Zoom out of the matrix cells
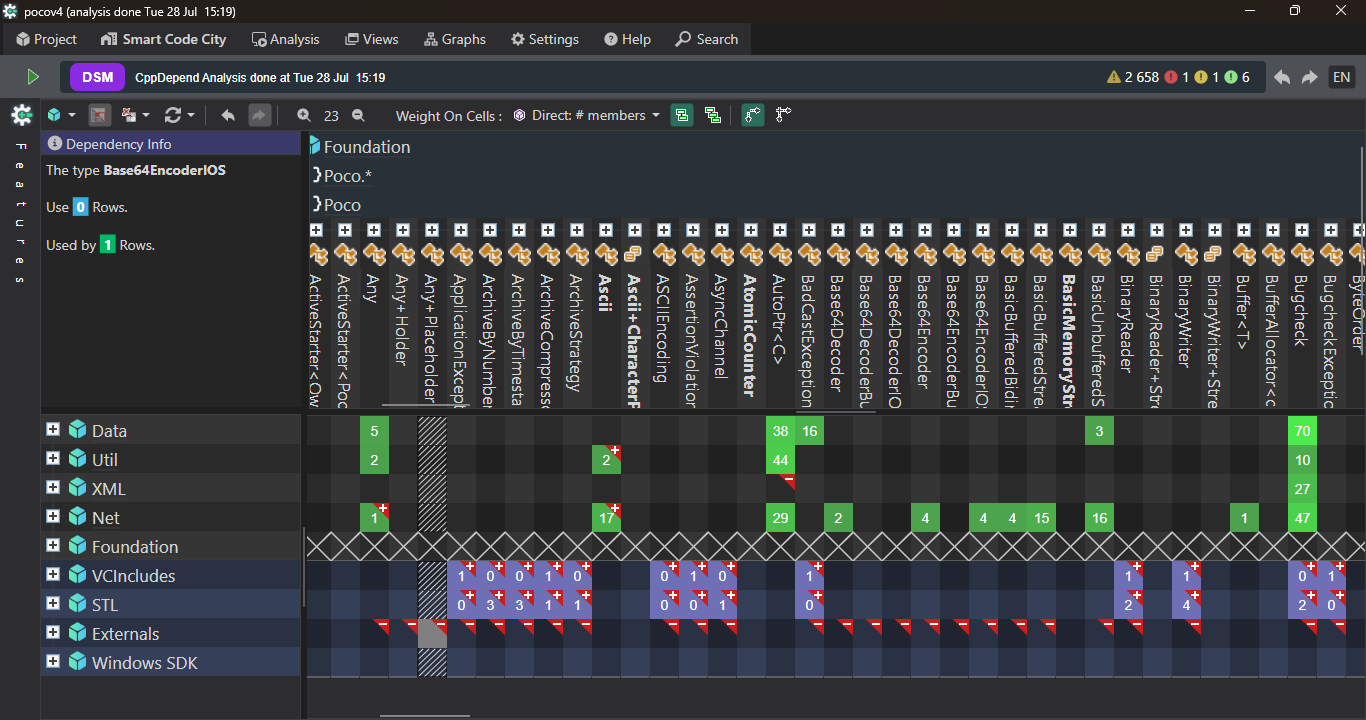The height and width of the screenshot is (720, 1366). (x=358, y=115)
